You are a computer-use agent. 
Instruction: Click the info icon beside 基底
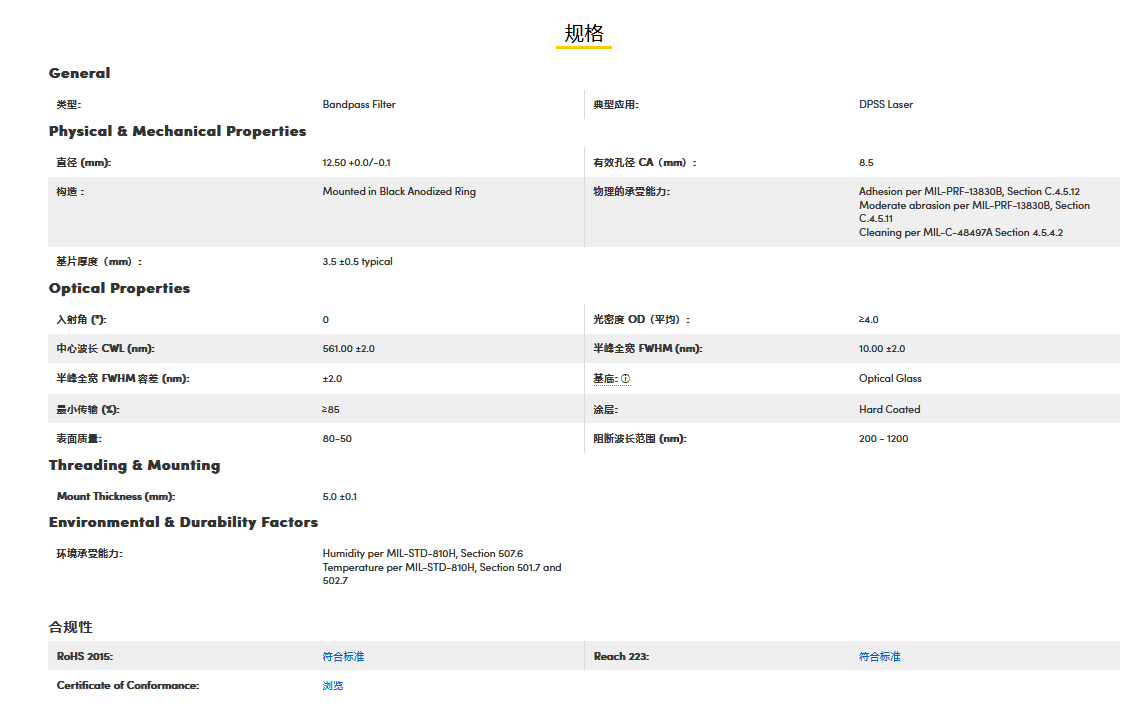tap(626, 379)
